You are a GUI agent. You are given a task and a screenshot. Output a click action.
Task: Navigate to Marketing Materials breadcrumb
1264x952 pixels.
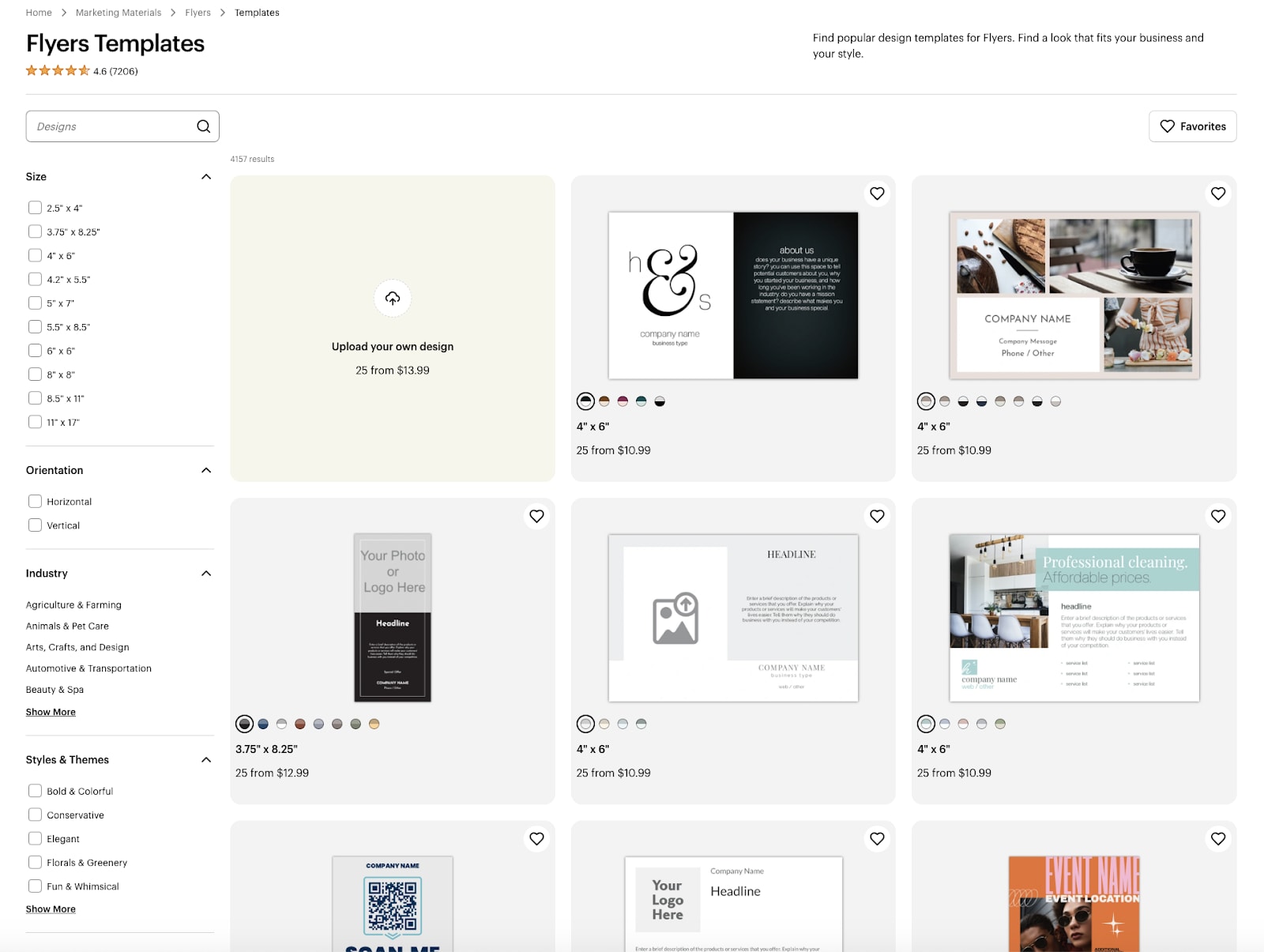coord(118,12)
